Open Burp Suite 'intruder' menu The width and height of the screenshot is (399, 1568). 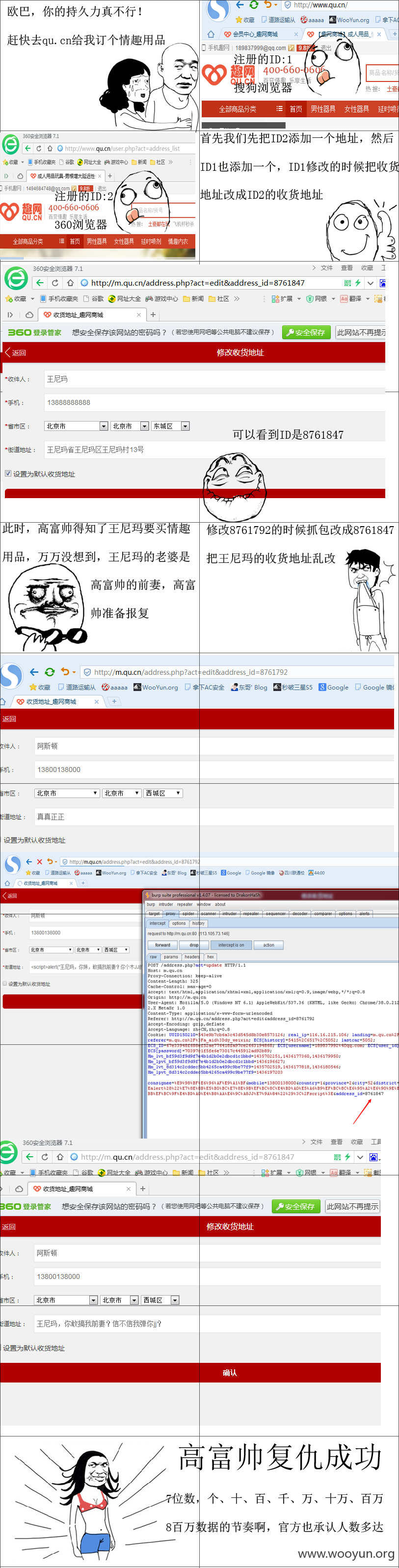[166, 904]
